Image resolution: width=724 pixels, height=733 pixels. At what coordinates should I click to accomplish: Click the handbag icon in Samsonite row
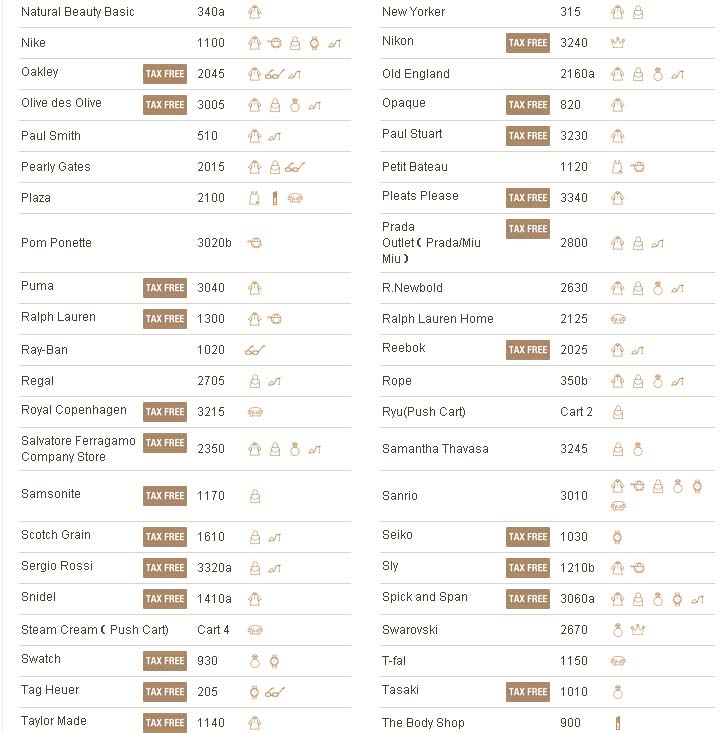[x=255, y=496]
